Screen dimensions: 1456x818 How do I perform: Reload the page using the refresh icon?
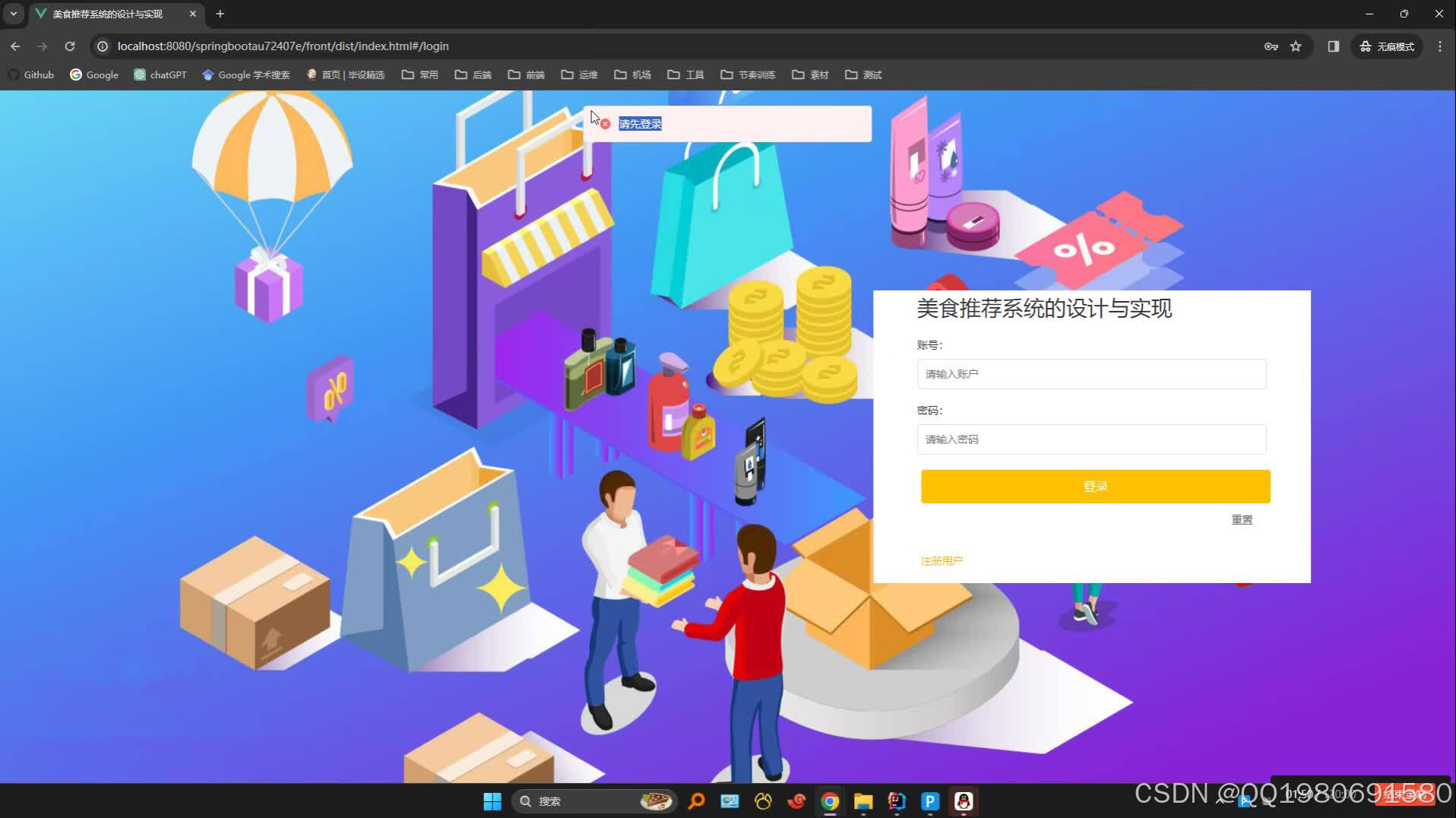(69, 46)
